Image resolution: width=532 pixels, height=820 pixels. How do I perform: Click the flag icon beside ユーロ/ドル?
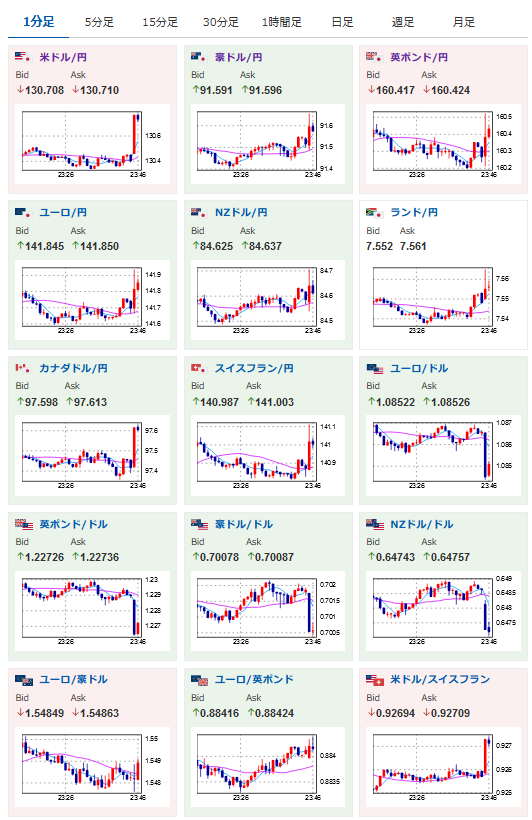375,369
